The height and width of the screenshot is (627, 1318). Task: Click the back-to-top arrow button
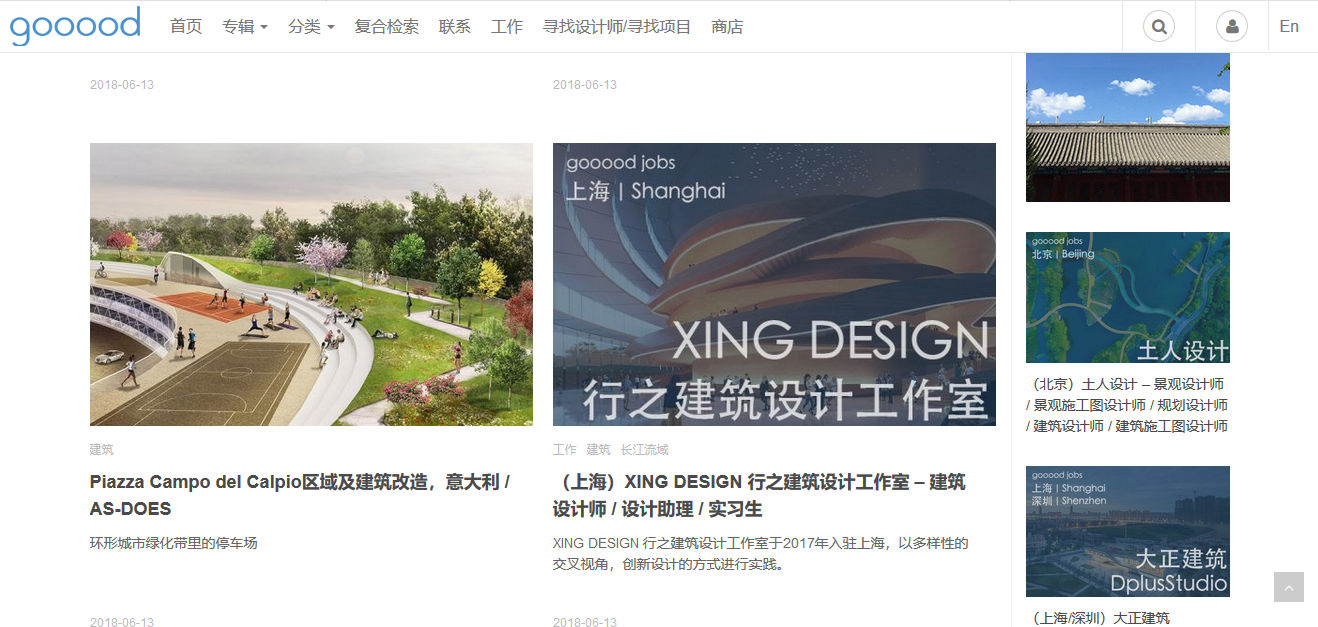click(1289, 587)
